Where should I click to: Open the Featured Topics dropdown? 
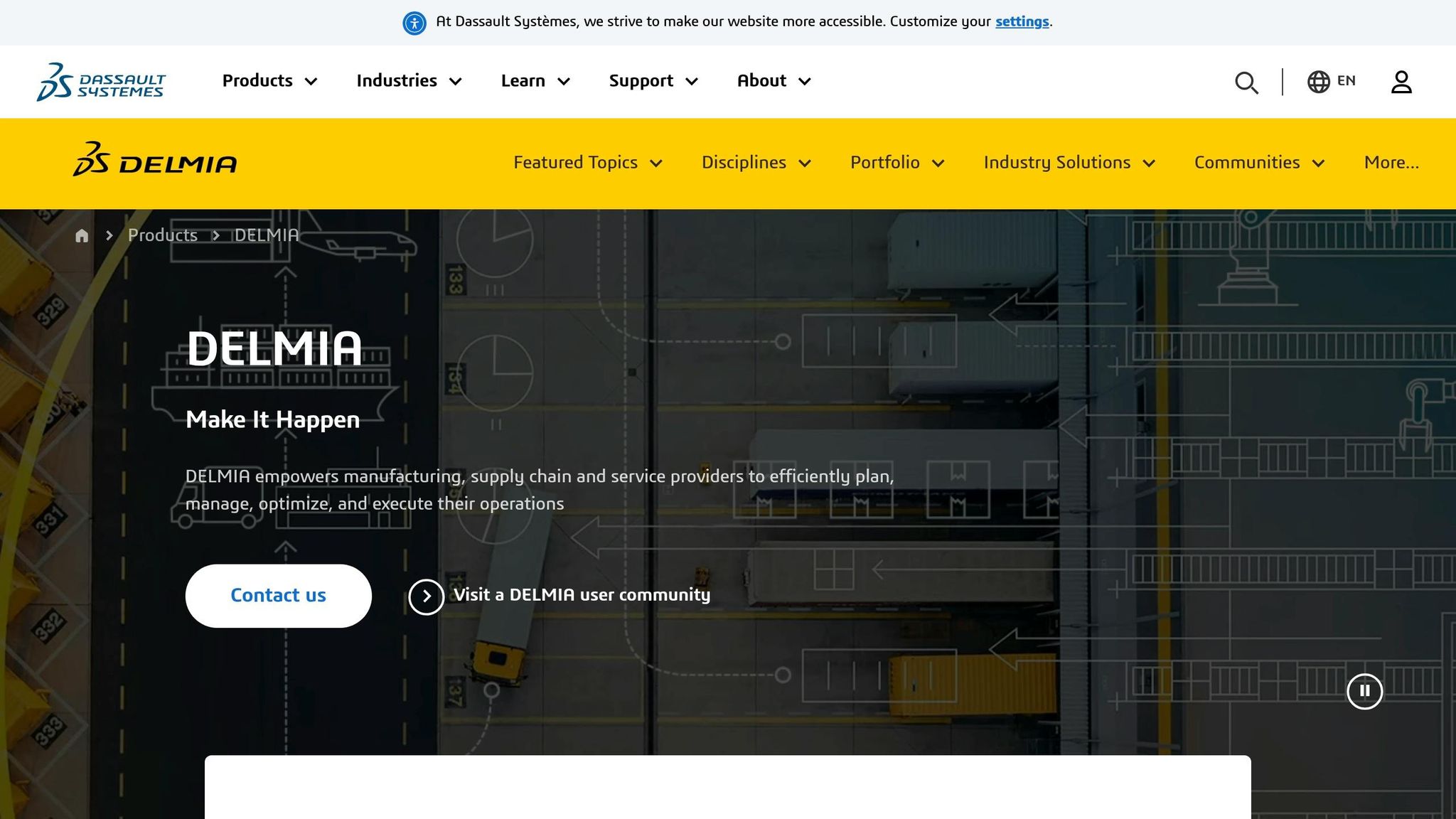[588, 163]
